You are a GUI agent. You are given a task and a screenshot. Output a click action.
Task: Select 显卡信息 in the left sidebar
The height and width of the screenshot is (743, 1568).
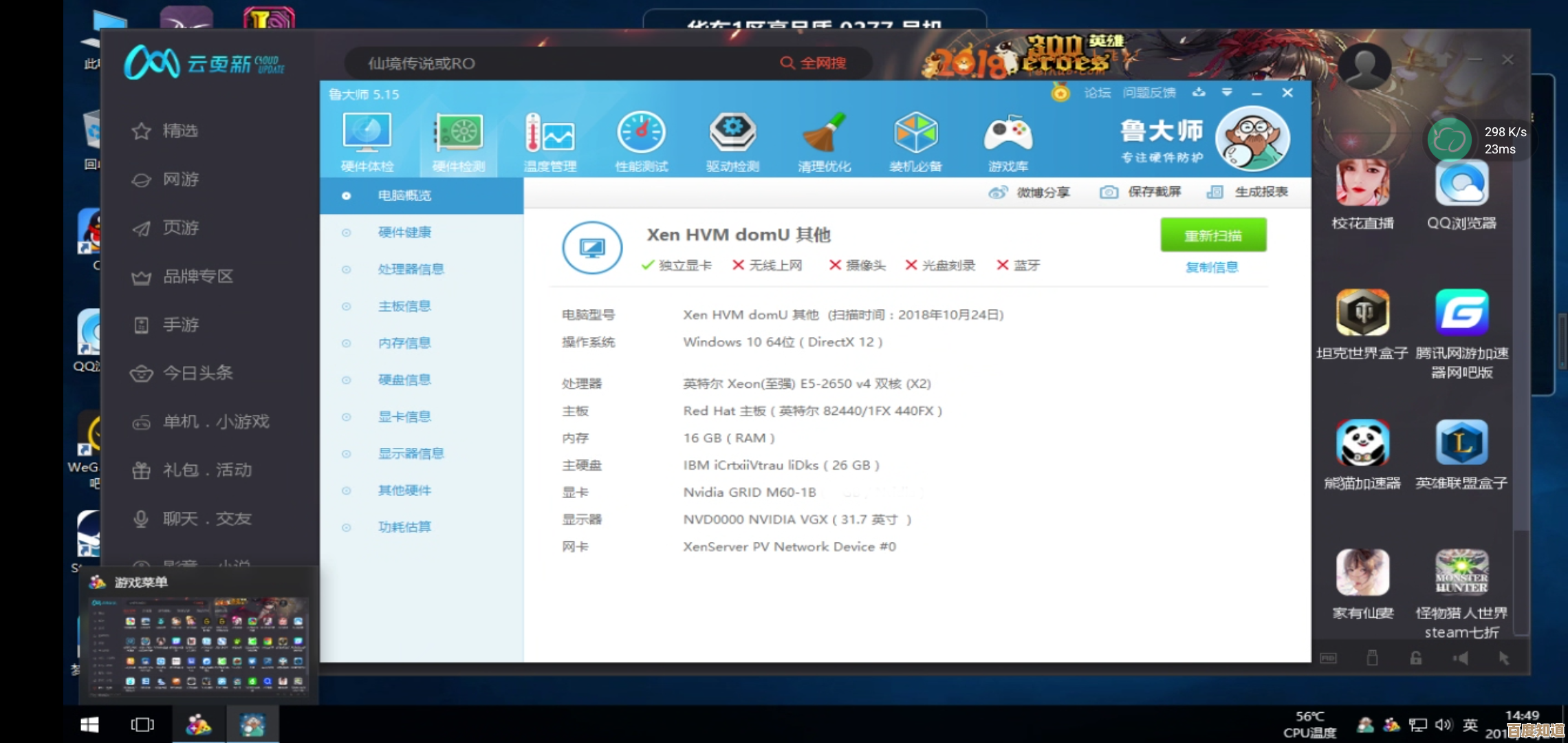tap(404, 417)
